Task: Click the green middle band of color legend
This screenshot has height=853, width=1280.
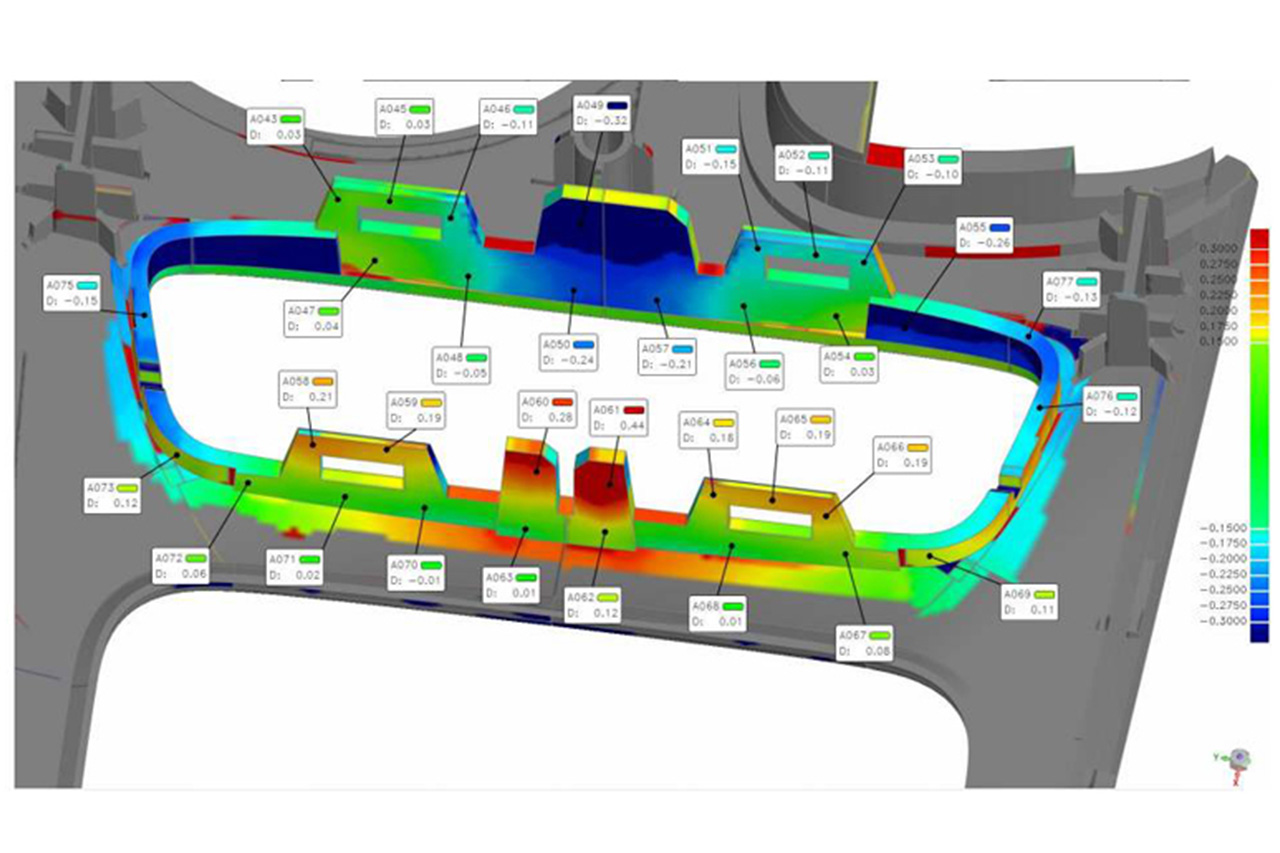Action: pyautogui.click(x=1259, y=435)
